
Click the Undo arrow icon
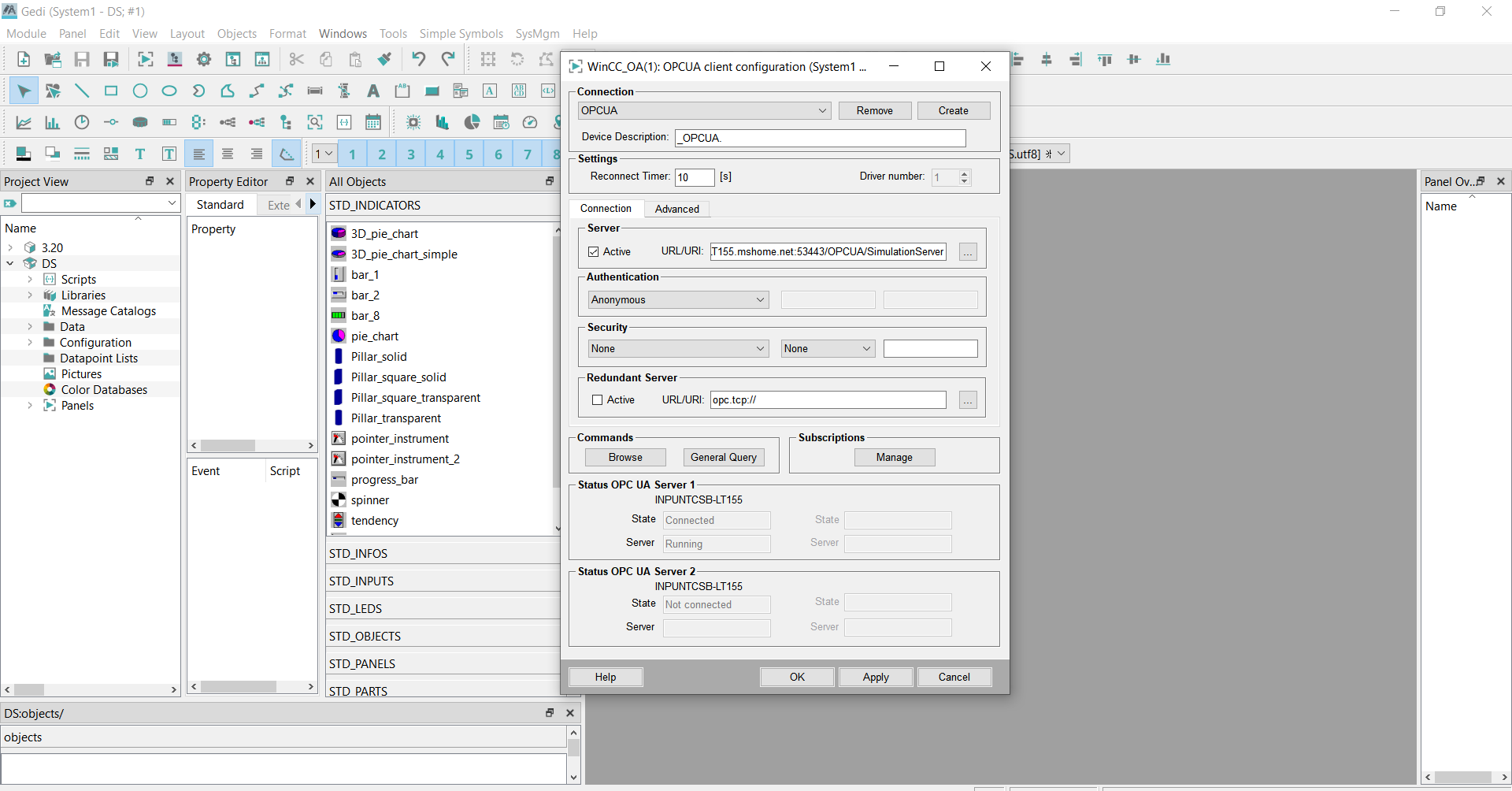418,59
